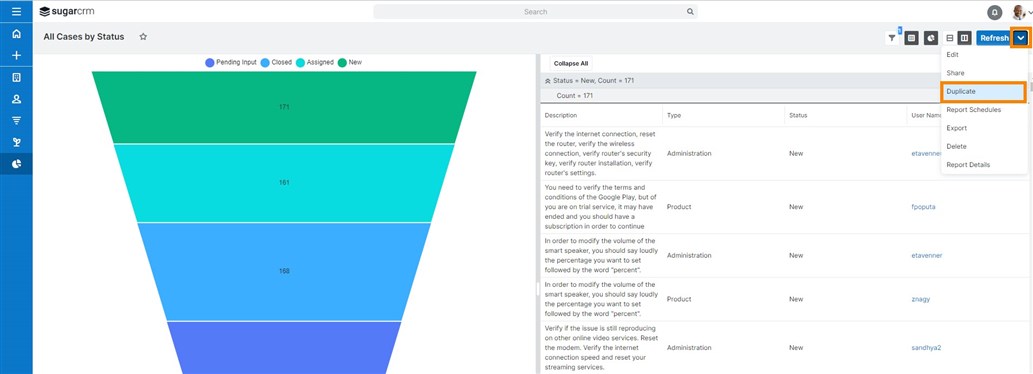Click the green 171 funnel segment
The width and height of the screenshot is (1033, 374).
click(x=284, y=107)
